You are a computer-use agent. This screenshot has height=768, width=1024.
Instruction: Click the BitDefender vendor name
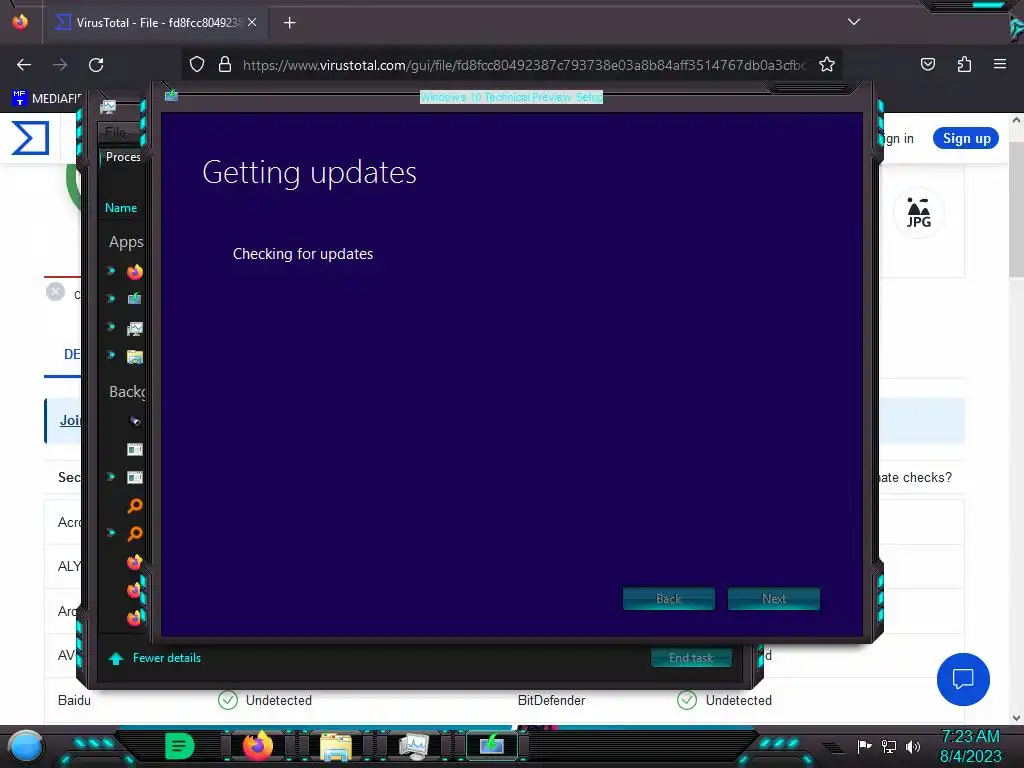[551, 700]
